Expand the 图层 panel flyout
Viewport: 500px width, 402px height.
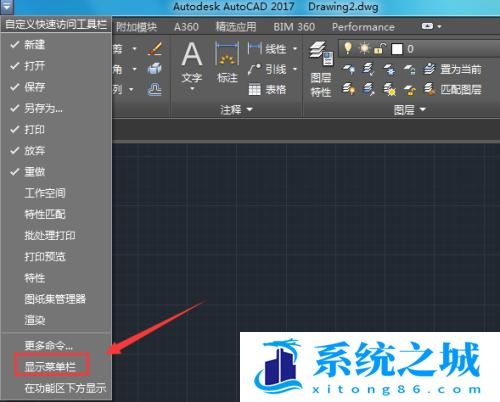click(x=410, y=109)
